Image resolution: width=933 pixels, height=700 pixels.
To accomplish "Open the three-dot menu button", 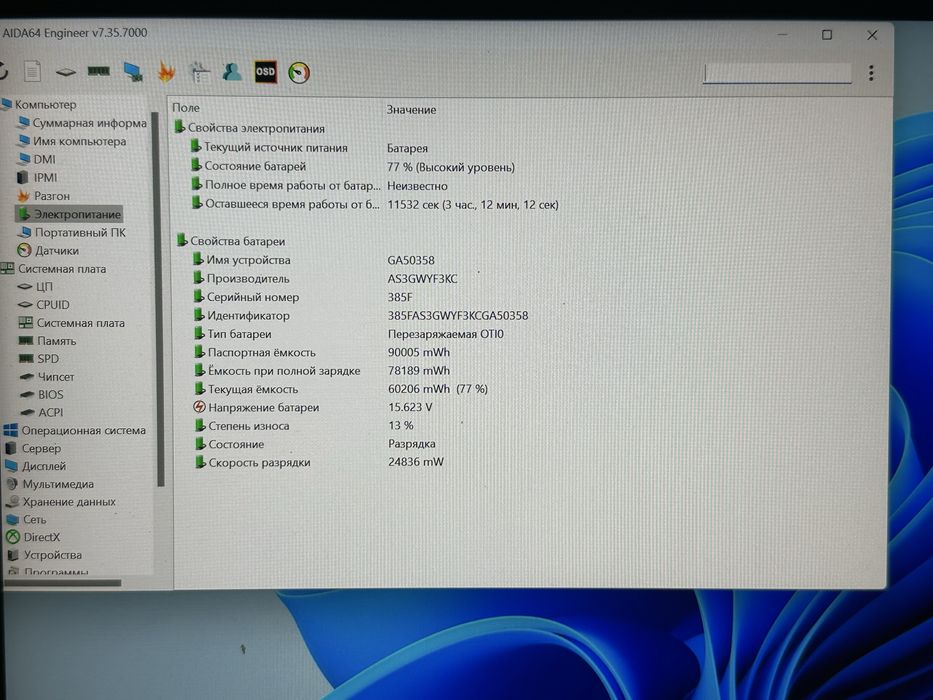I will click(871, 73).
